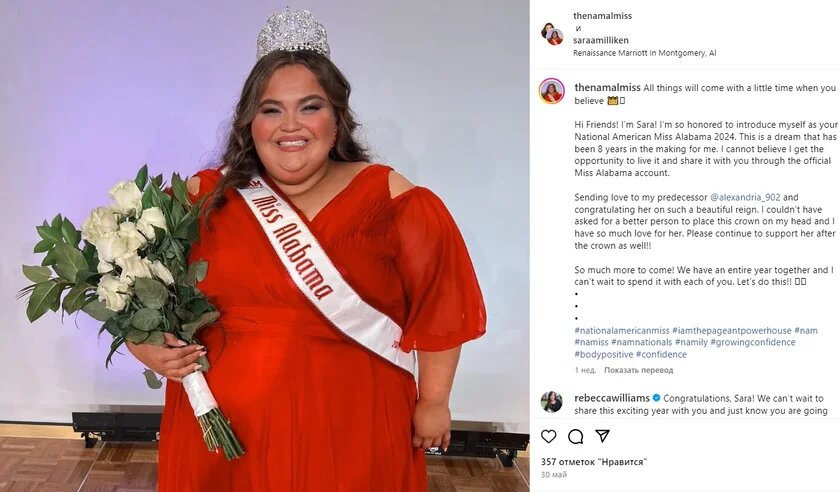Share post via paper plane icon

[x=603, y=436]
